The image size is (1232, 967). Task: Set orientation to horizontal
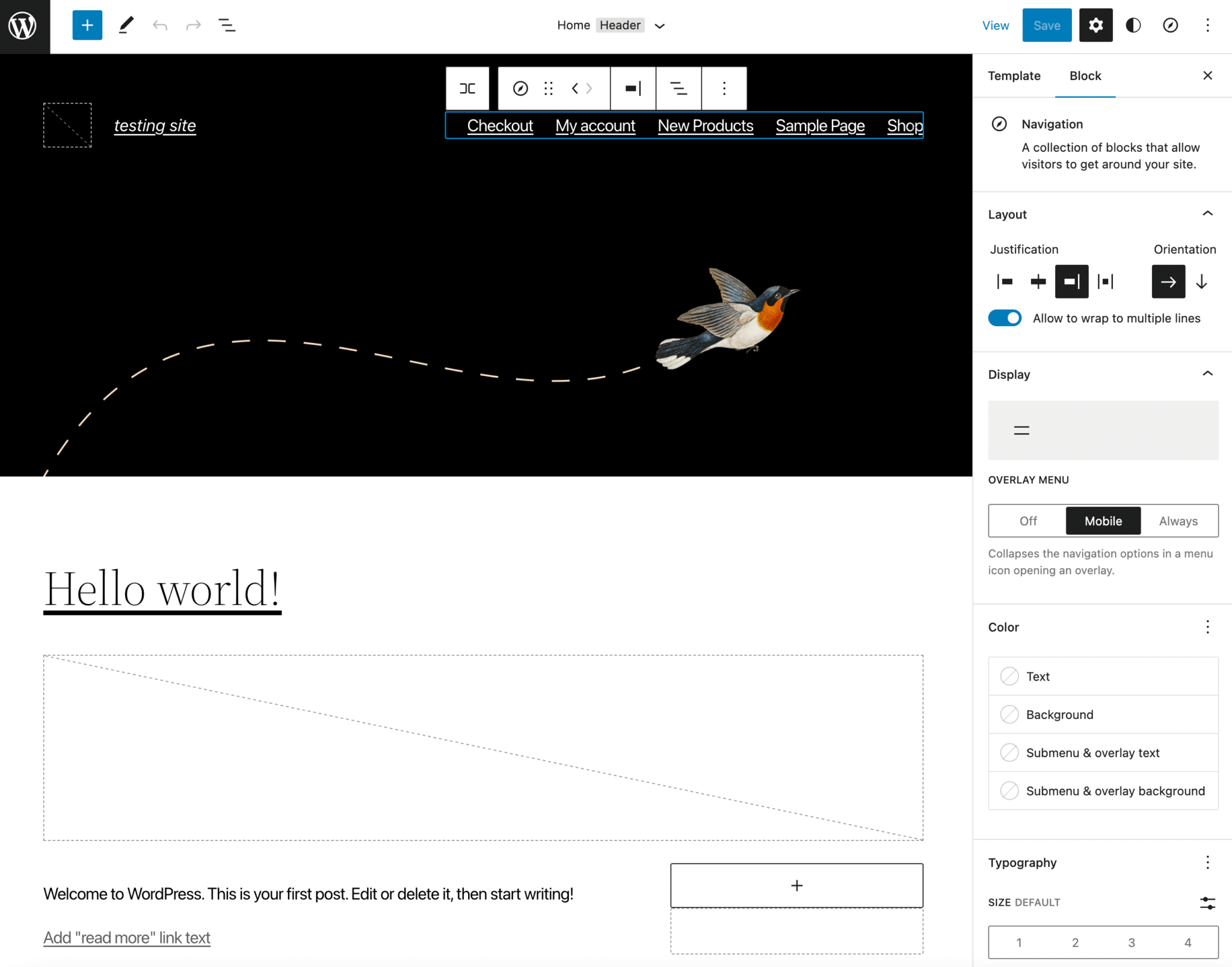coord(1168,282)
